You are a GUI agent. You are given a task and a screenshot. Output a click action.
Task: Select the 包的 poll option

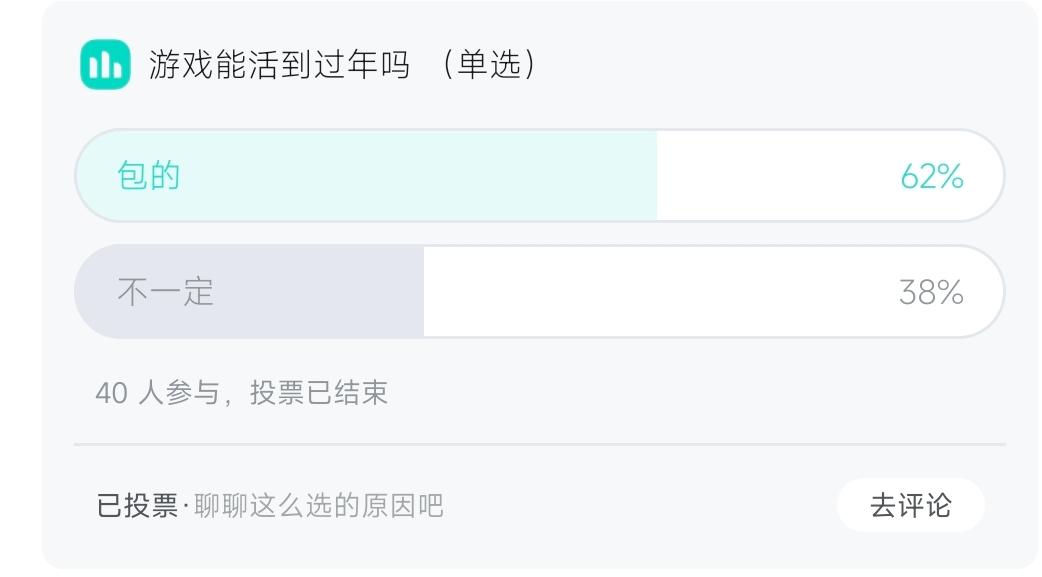coord(149,176)
